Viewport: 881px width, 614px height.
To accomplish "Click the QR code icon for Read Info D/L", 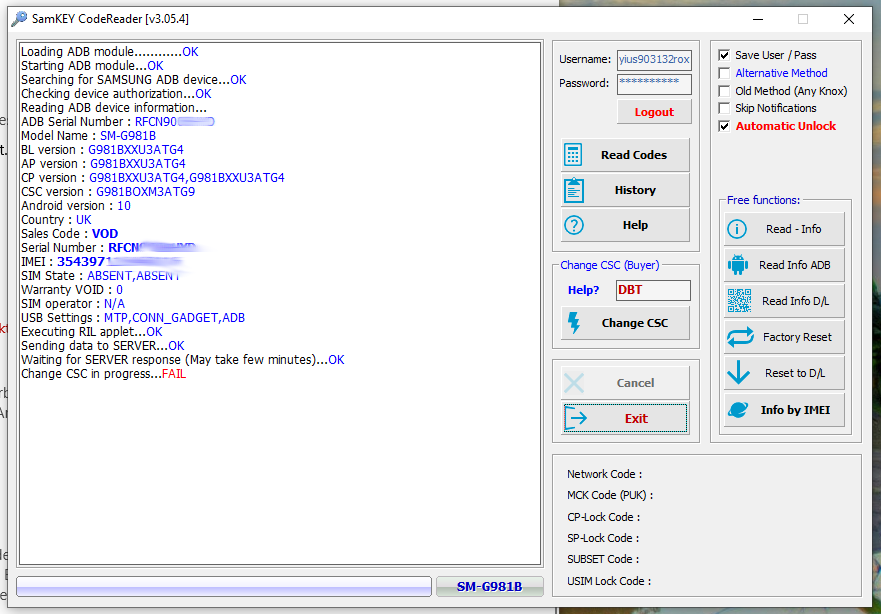I will pyautogui.click(x=739, y=301).
